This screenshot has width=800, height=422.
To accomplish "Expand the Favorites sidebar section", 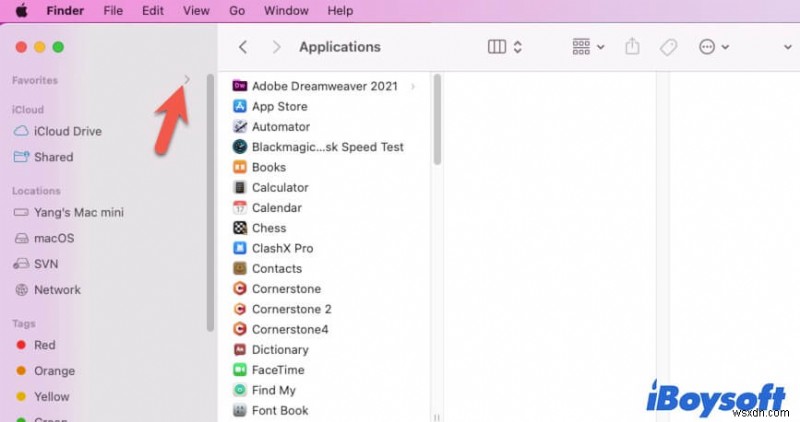I will pyautogui.click(x=187, y=80).
